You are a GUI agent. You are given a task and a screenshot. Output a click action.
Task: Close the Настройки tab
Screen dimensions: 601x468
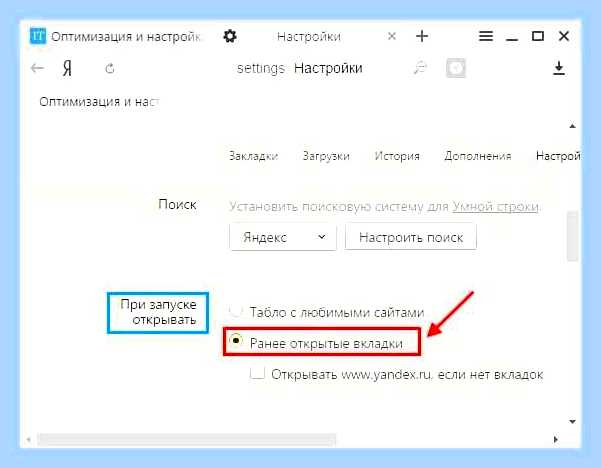click(x=392, y=36)
